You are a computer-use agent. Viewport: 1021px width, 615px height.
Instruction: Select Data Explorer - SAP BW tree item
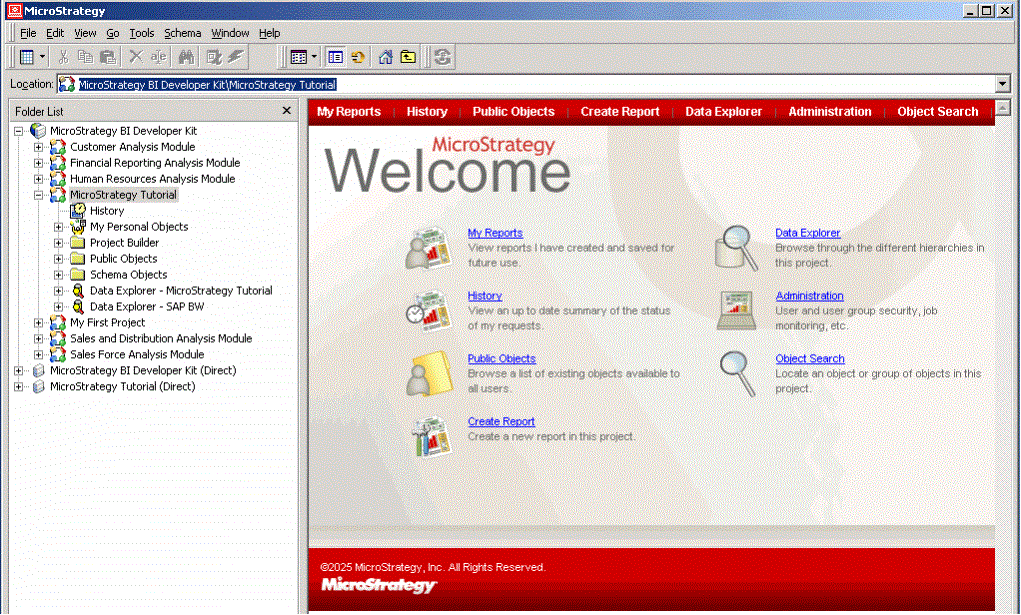click(x=147, y=307)
